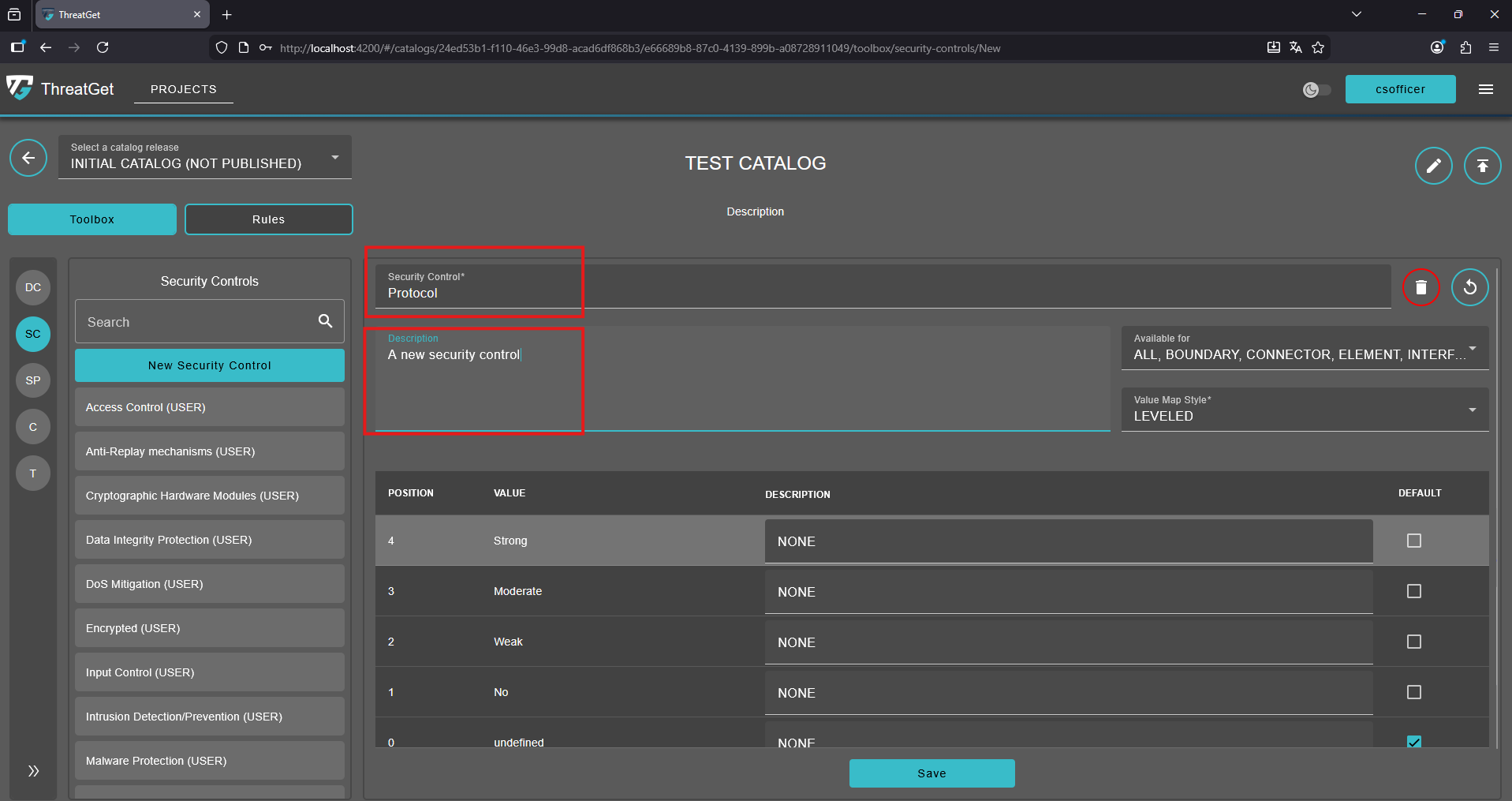Uncheck the default checkbox for undefined
Viewport: 1512px width, 801px height.
click(x=1414, y=742)
